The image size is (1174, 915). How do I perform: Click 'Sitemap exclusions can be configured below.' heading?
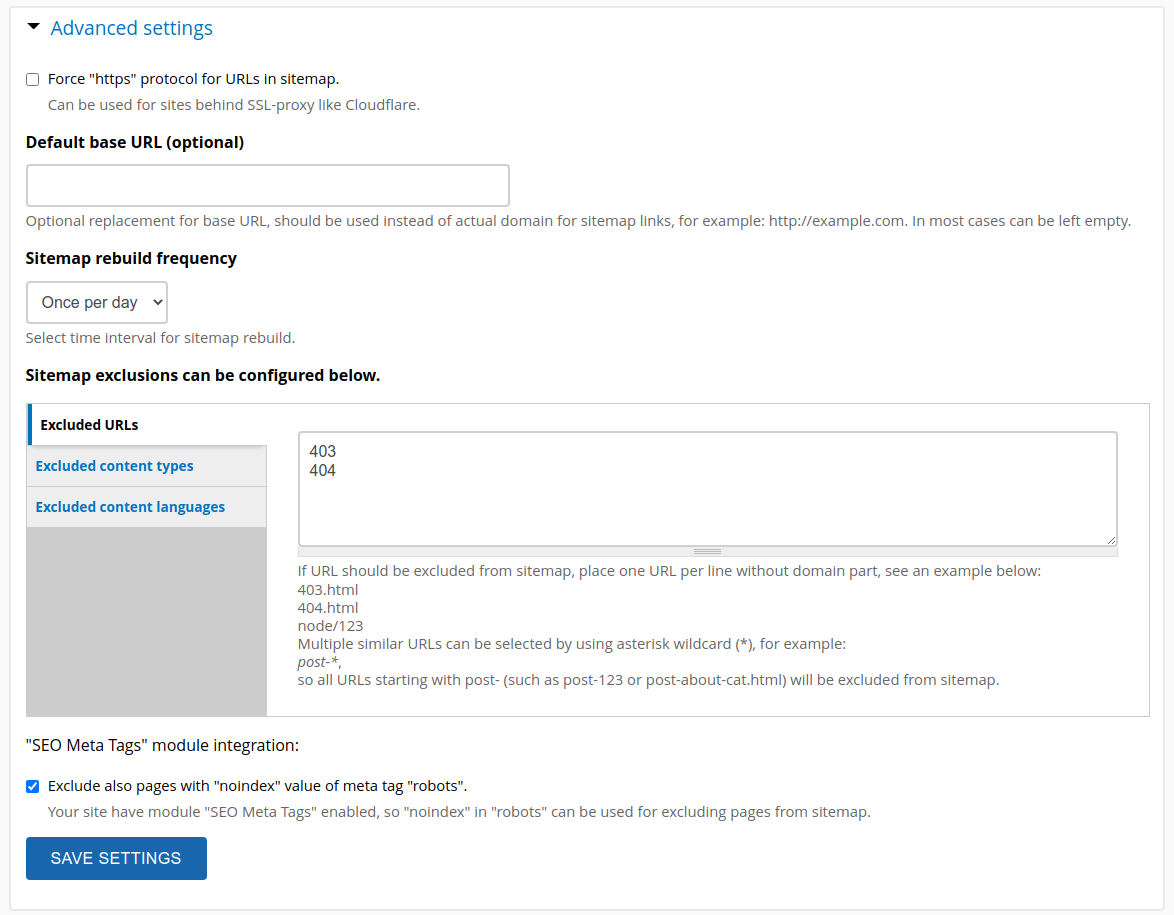point(203,375)
